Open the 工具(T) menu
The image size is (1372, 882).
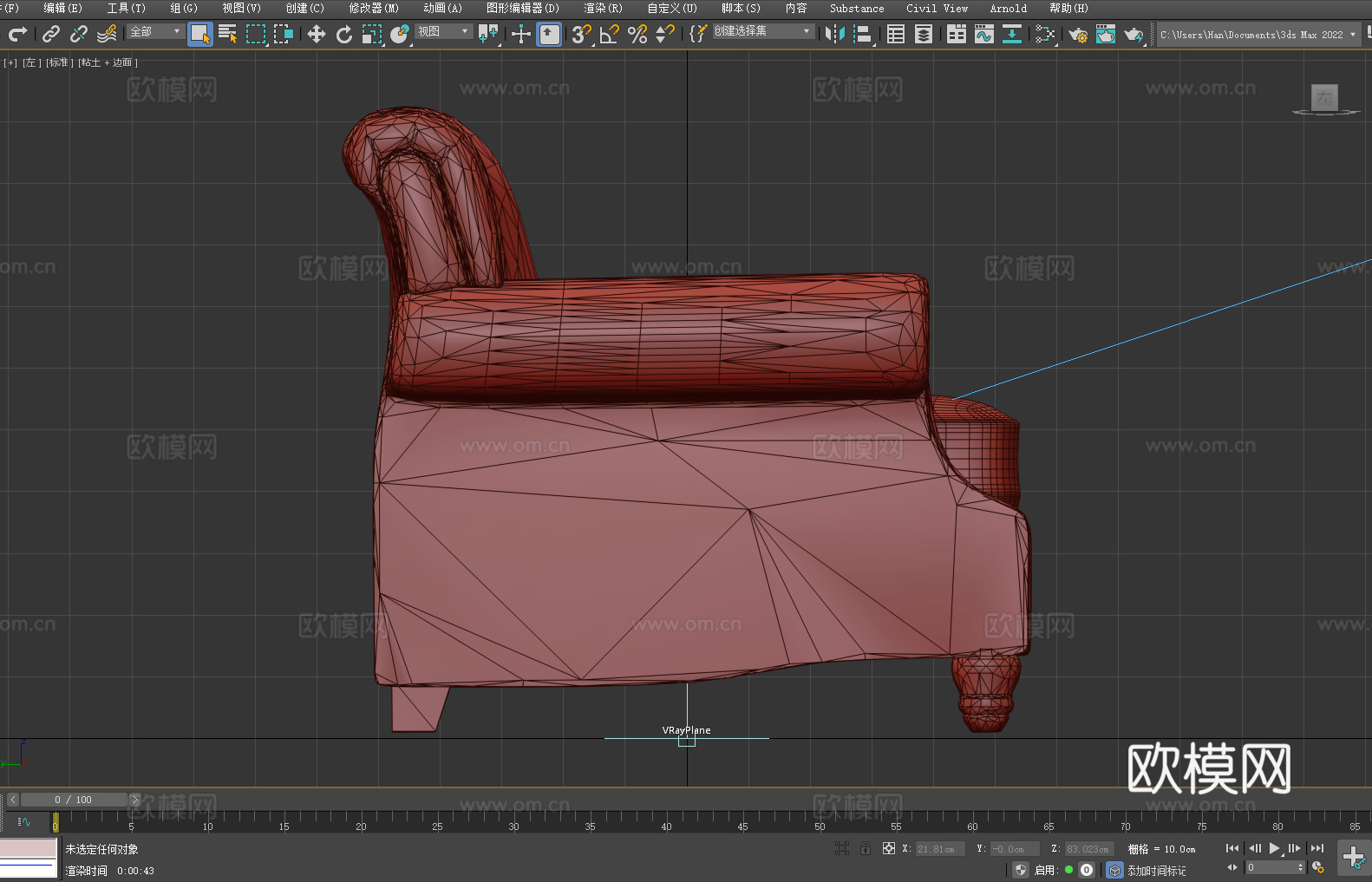tap(127, 8)
